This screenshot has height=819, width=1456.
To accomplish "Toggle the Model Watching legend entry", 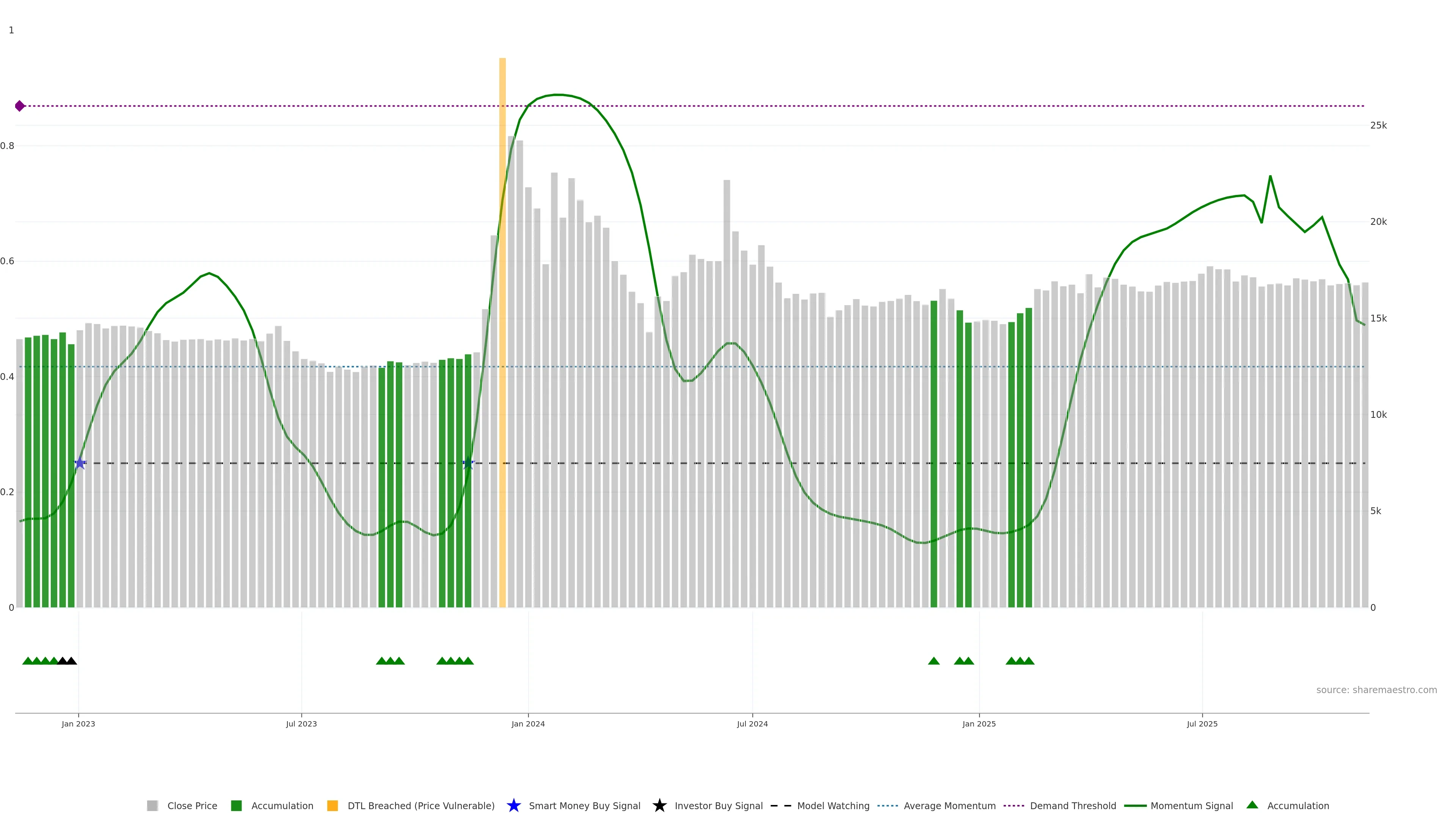I will pyautogui.click(x=833, y=805).
